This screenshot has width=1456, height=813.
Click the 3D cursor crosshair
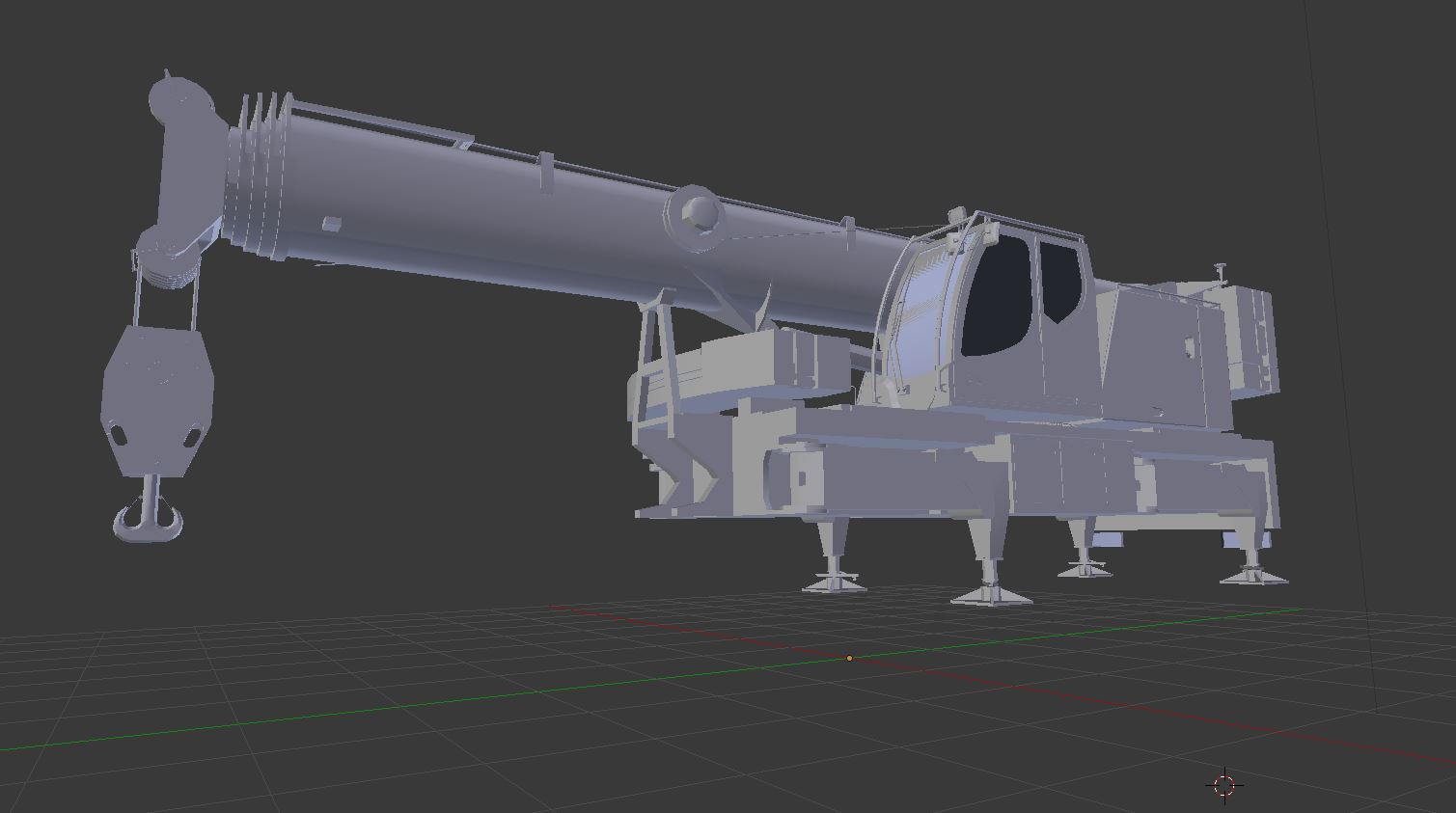click(x=1224, y=785)
